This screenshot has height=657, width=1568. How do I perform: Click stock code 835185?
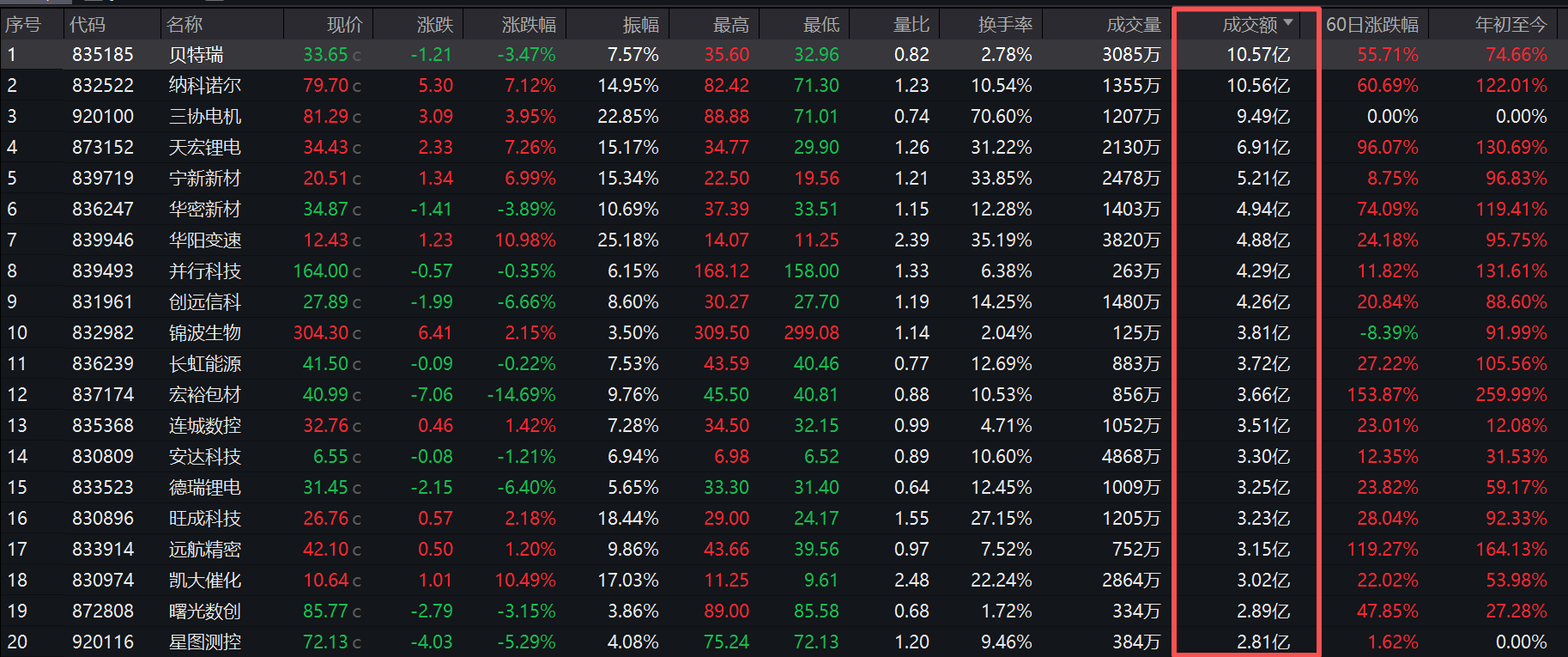click(x=103, y=55)
